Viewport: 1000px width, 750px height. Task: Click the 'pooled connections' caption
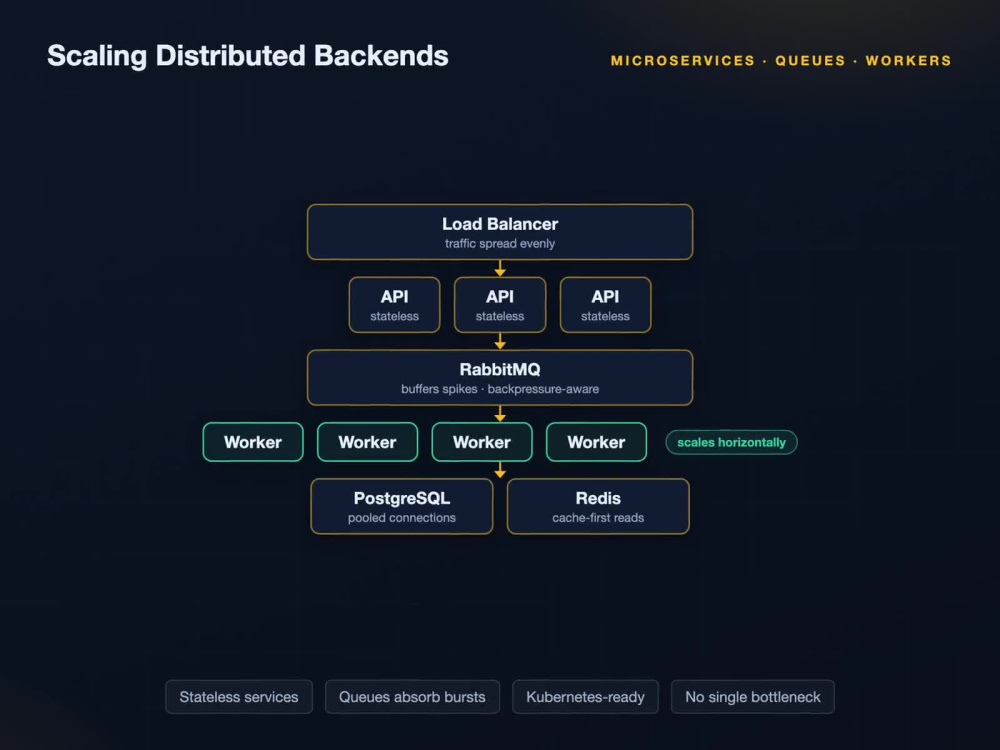402,518
